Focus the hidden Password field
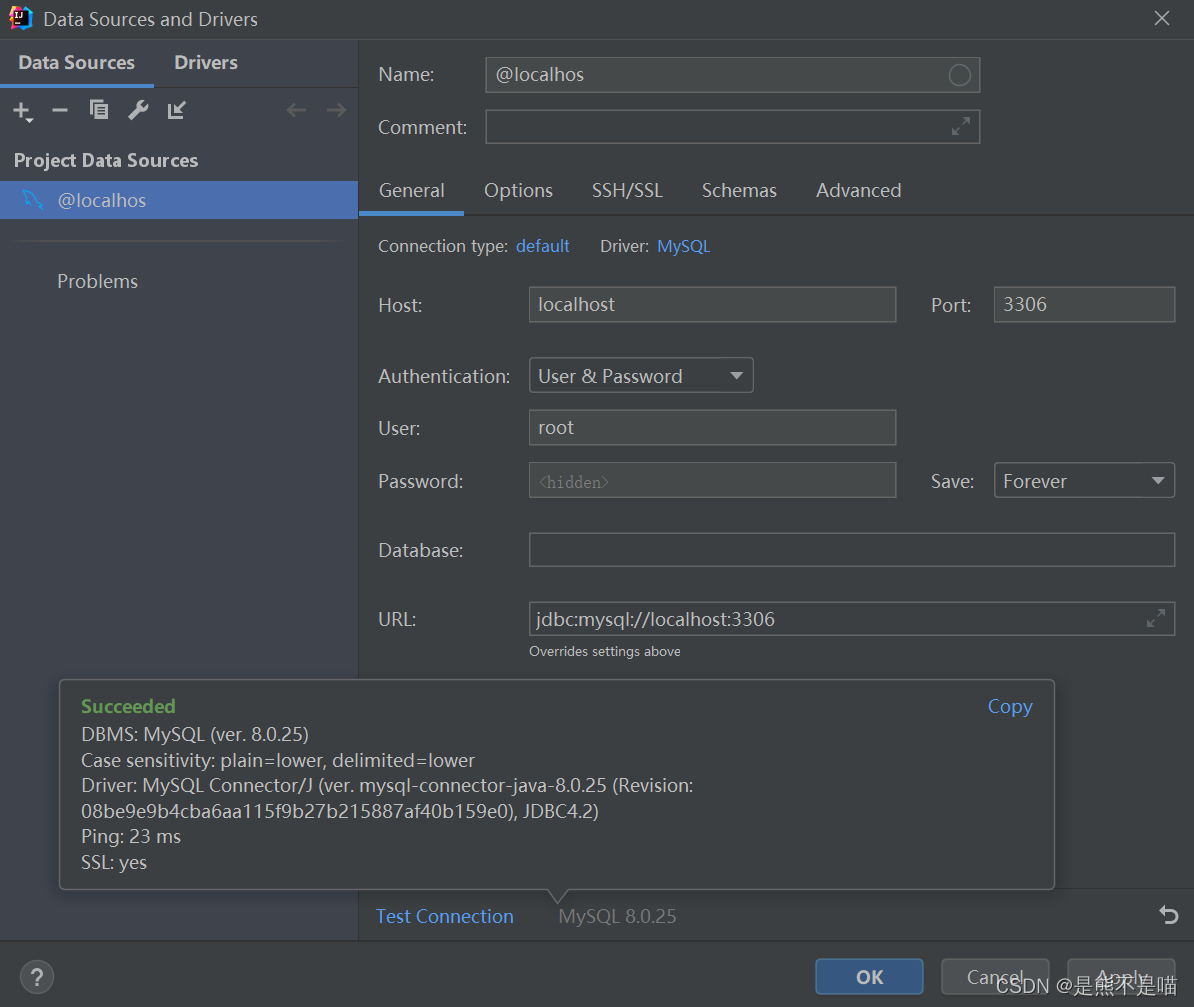Screen dimensions: 1194x1007 (712, 481)
